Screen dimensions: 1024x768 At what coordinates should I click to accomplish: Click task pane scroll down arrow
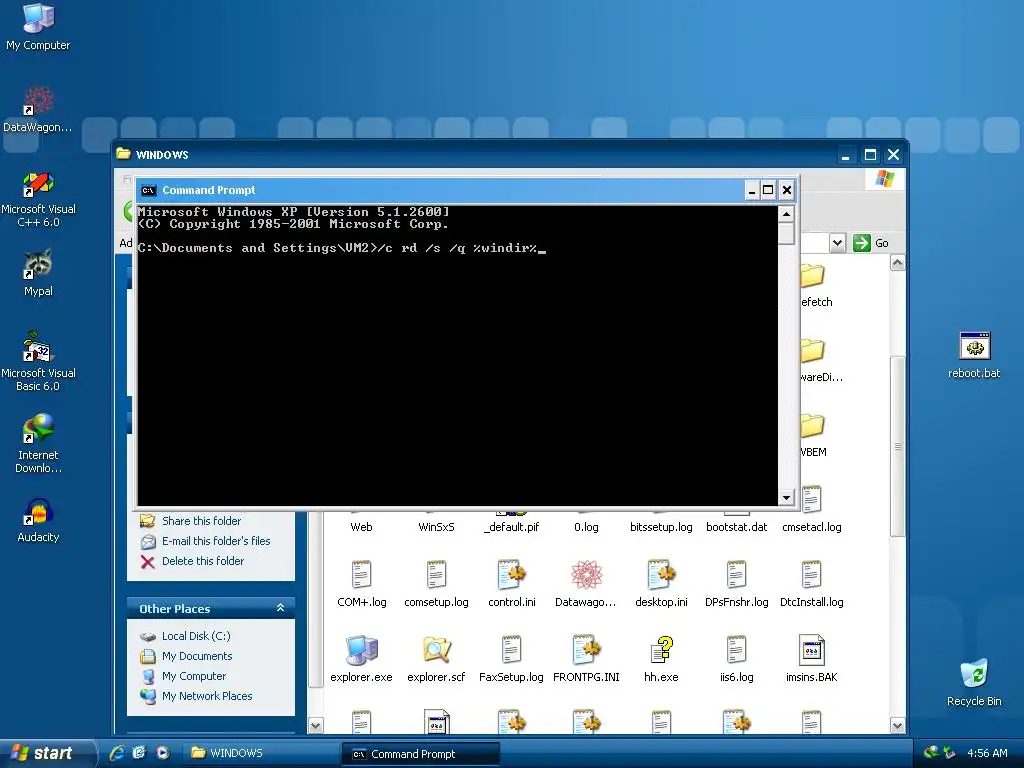(x=315, y=726)
